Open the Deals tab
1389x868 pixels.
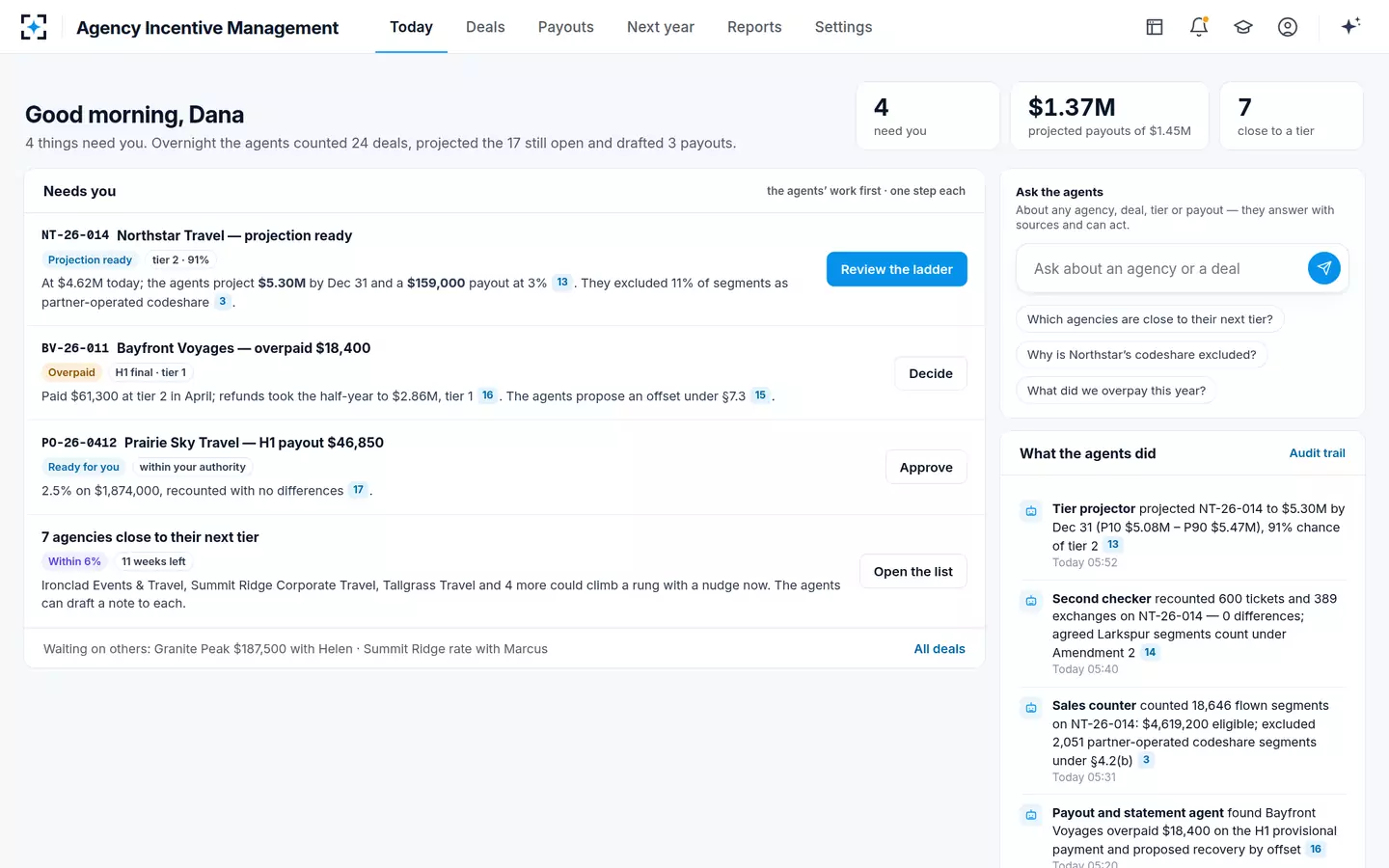point(485,27)
